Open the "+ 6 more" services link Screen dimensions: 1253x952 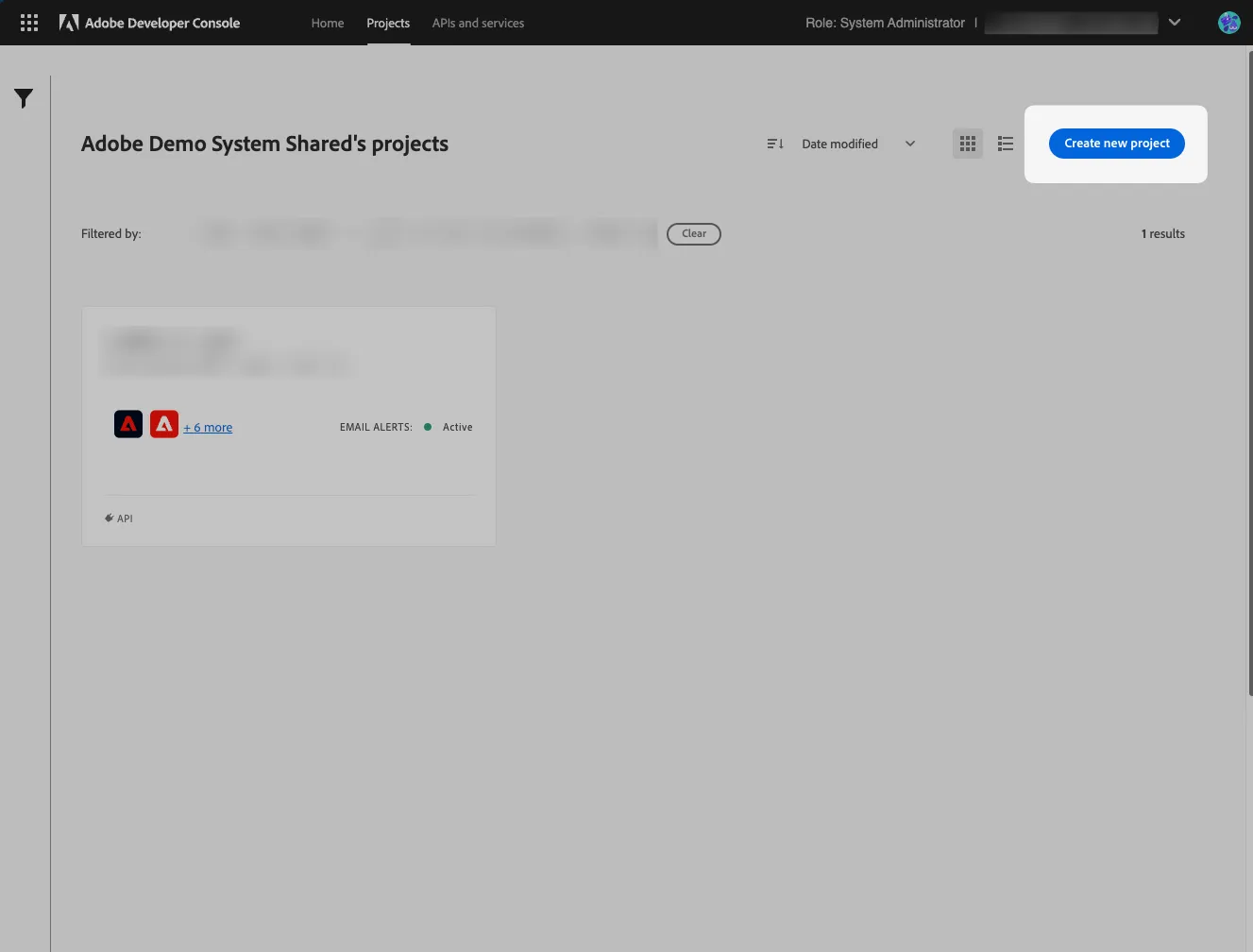208,428
